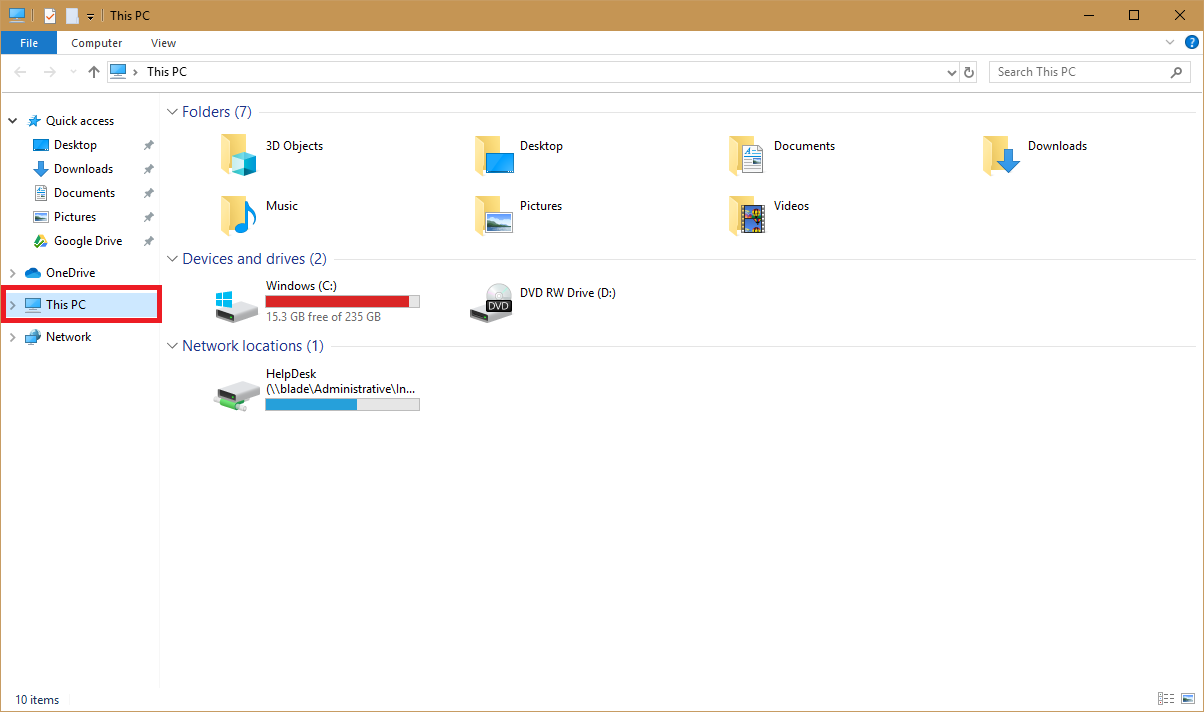Open the File menu

[29, 43]
